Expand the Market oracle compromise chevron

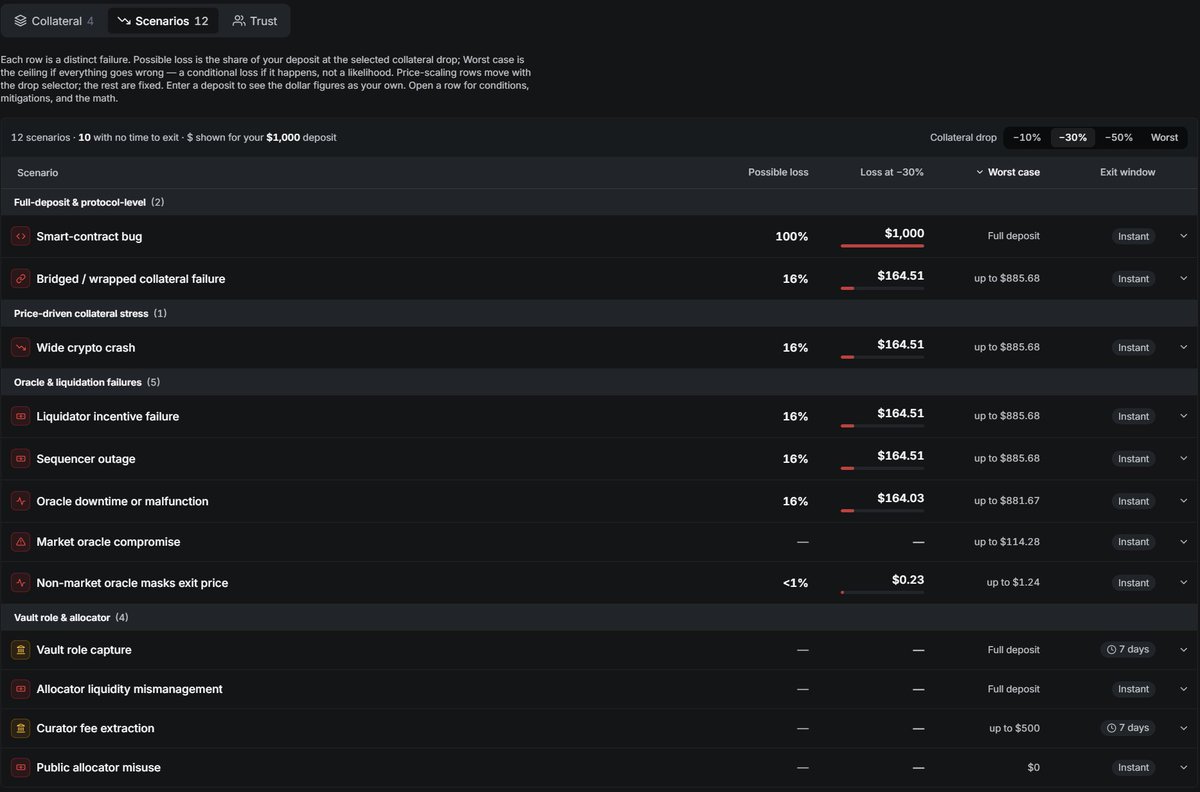coord(1183,541)
